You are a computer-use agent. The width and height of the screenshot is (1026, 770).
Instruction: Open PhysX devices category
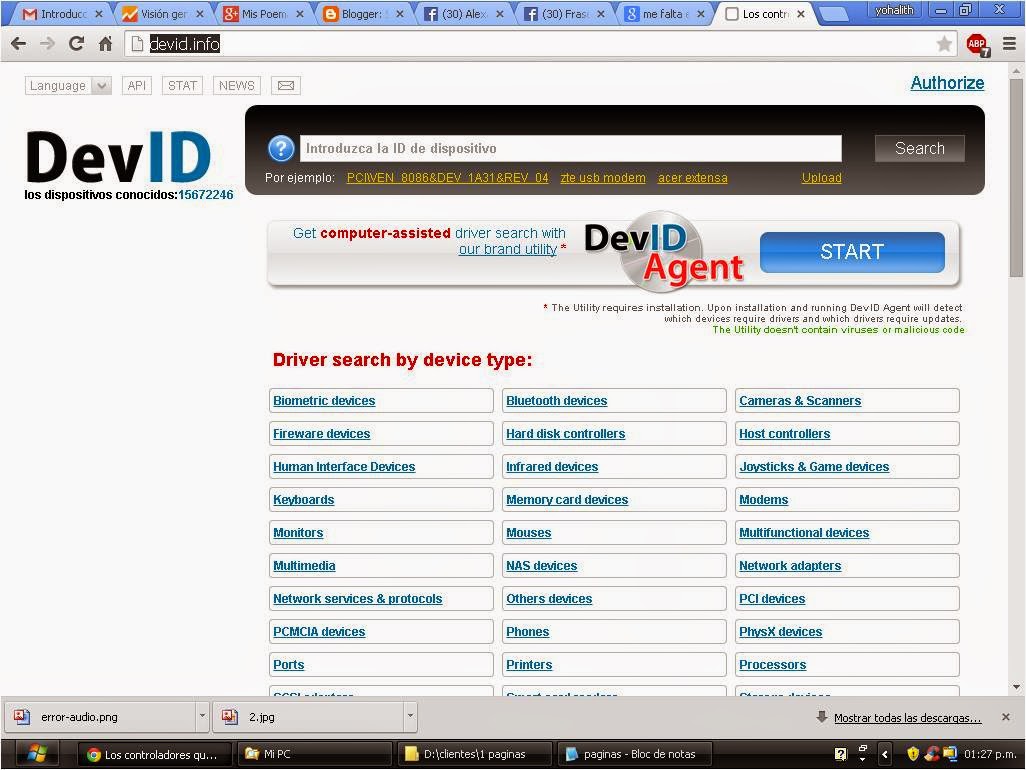(781, 632)
